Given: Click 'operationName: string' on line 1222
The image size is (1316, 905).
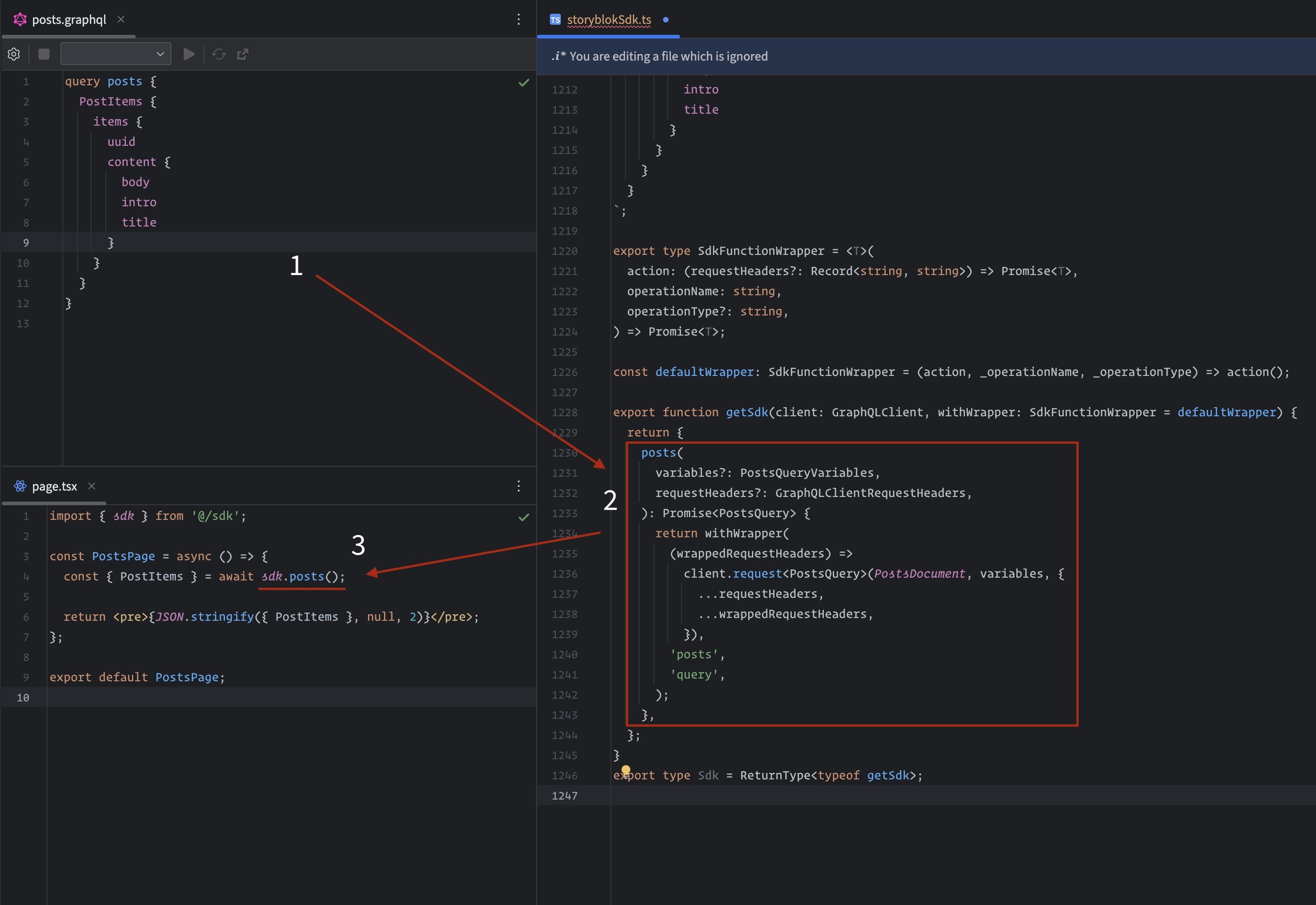Looking at the screenshot, I should (701, 291).
